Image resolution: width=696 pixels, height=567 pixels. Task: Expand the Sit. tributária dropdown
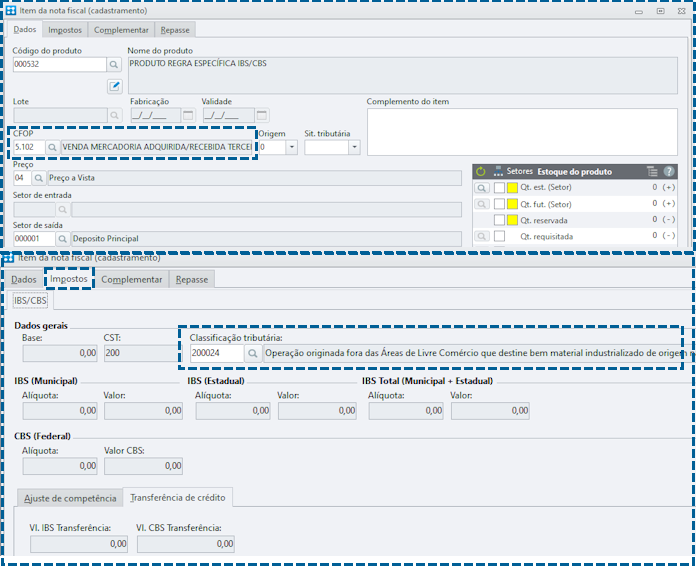coord(354,147)
